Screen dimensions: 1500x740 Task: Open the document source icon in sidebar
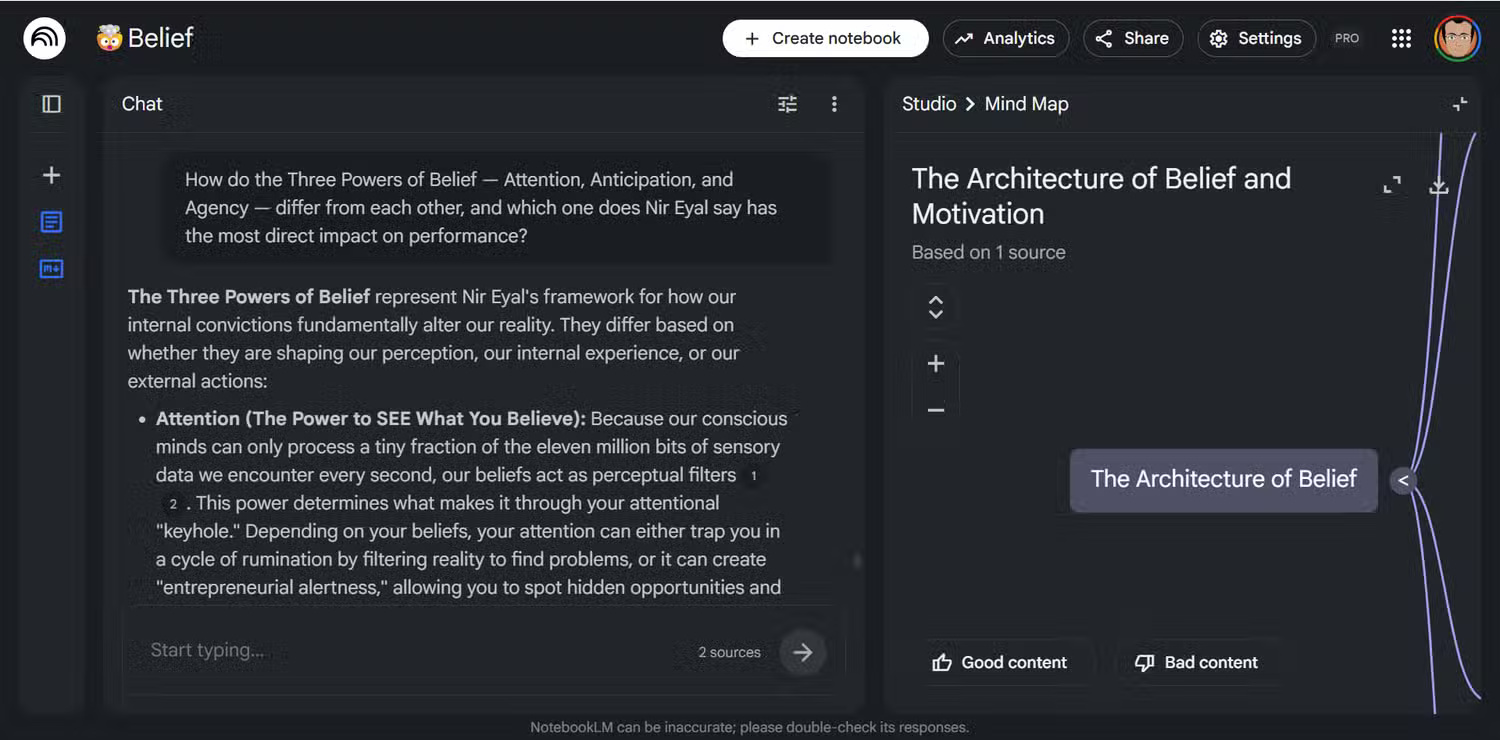tap(51, 222)
